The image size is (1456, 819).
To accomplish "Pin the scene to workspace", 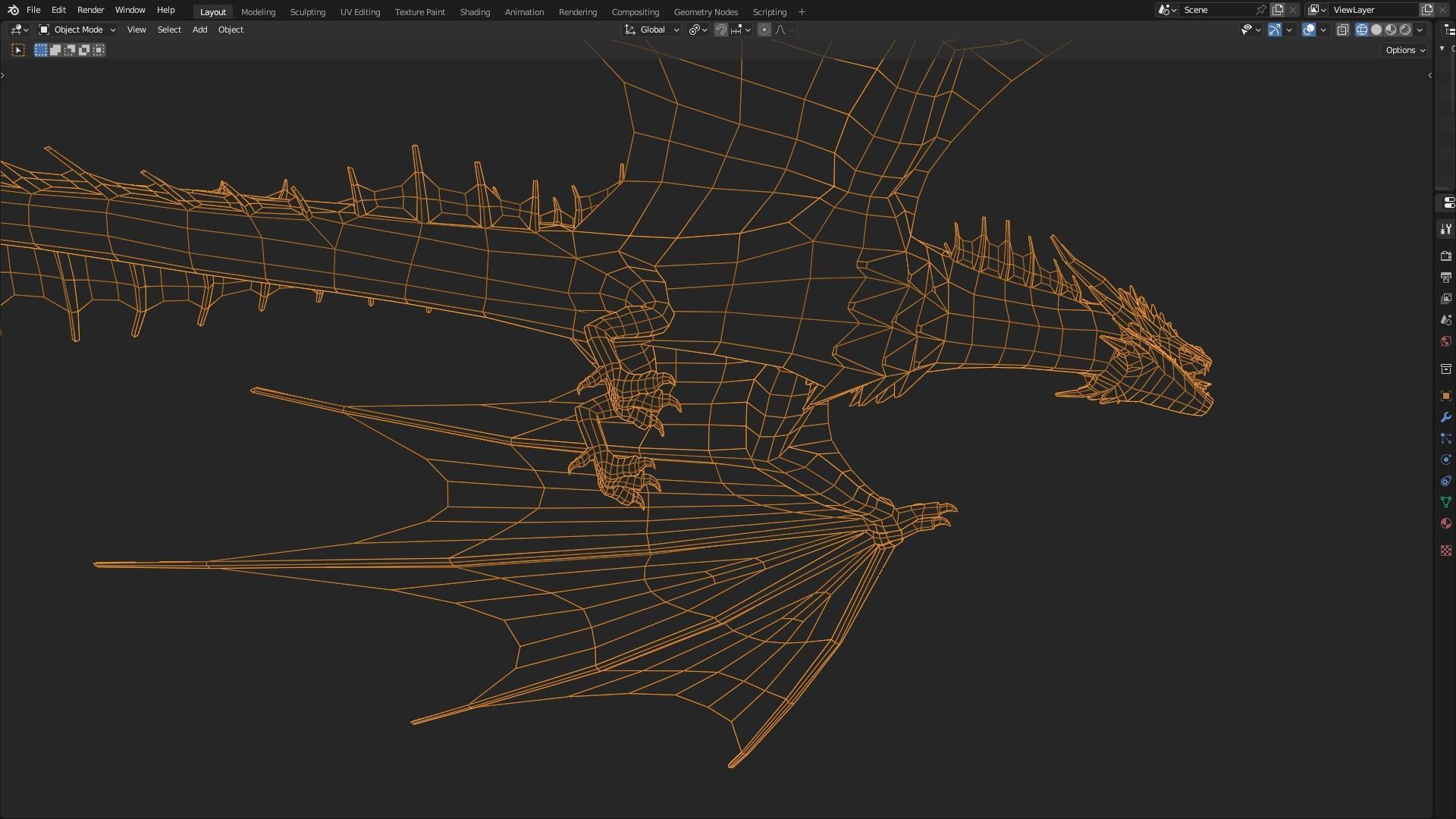I will [x=1261, y=10].
